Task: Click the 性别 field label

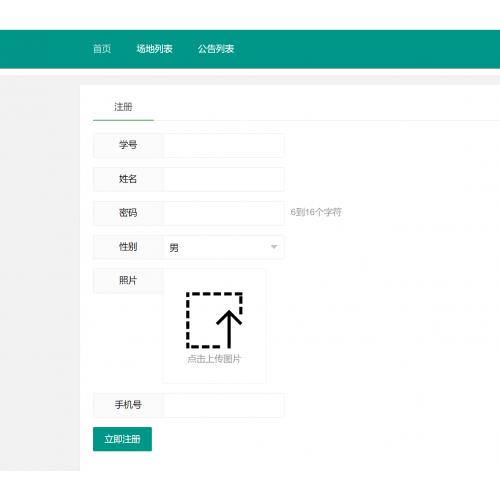Action: (128, 247)
